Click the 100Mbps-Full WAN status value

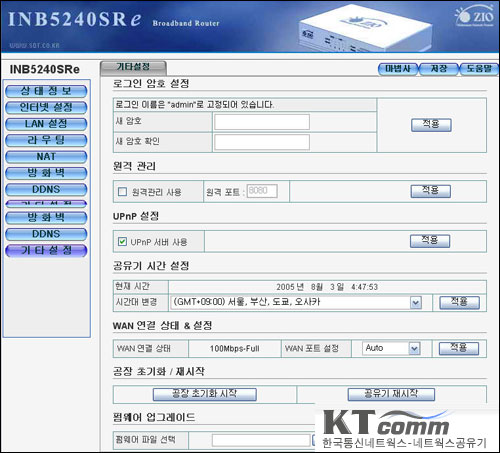tap(235, 349)
